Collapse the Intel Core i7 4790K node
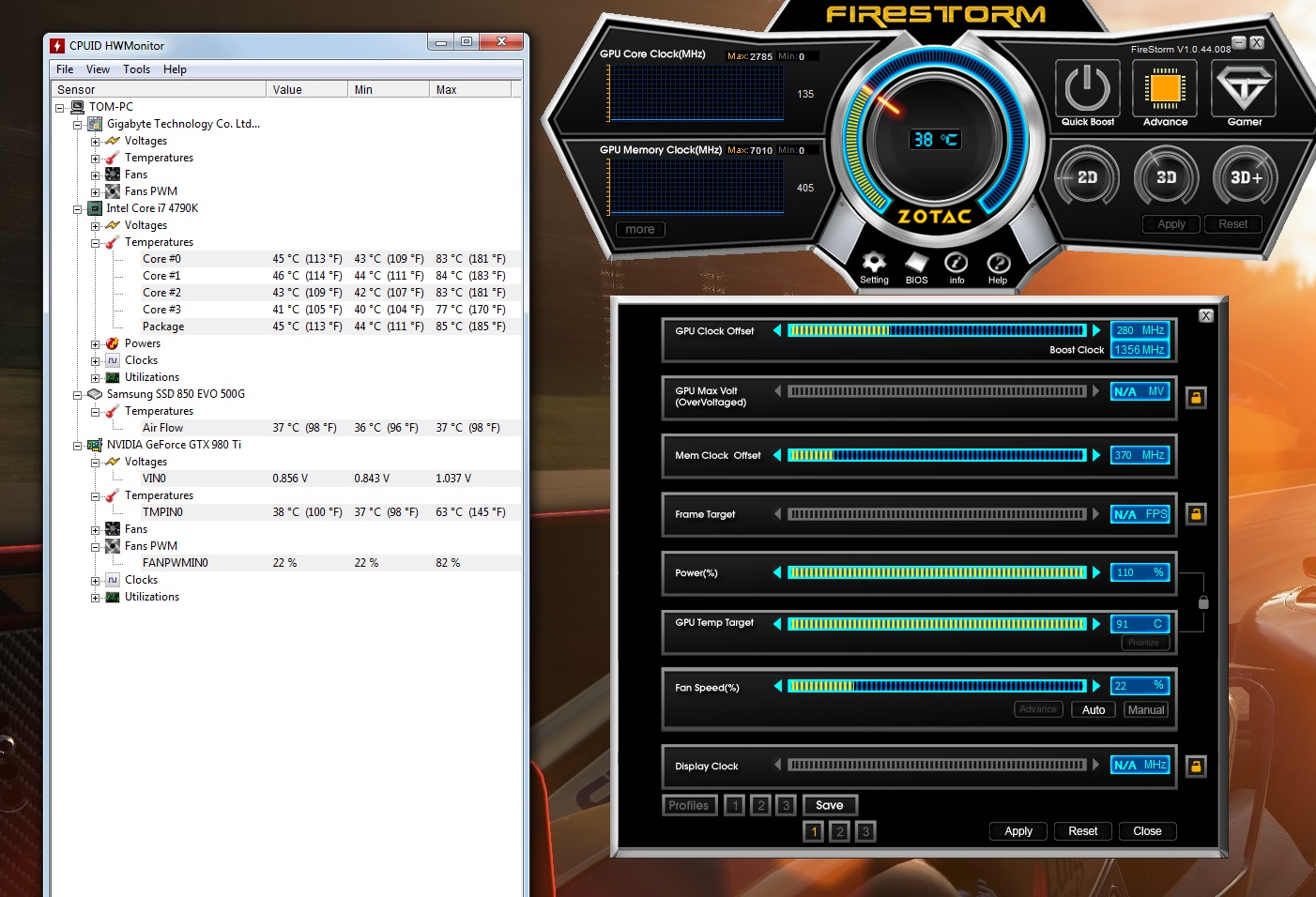The width and height of the screenshot is (1316, 897). point(77,209)
